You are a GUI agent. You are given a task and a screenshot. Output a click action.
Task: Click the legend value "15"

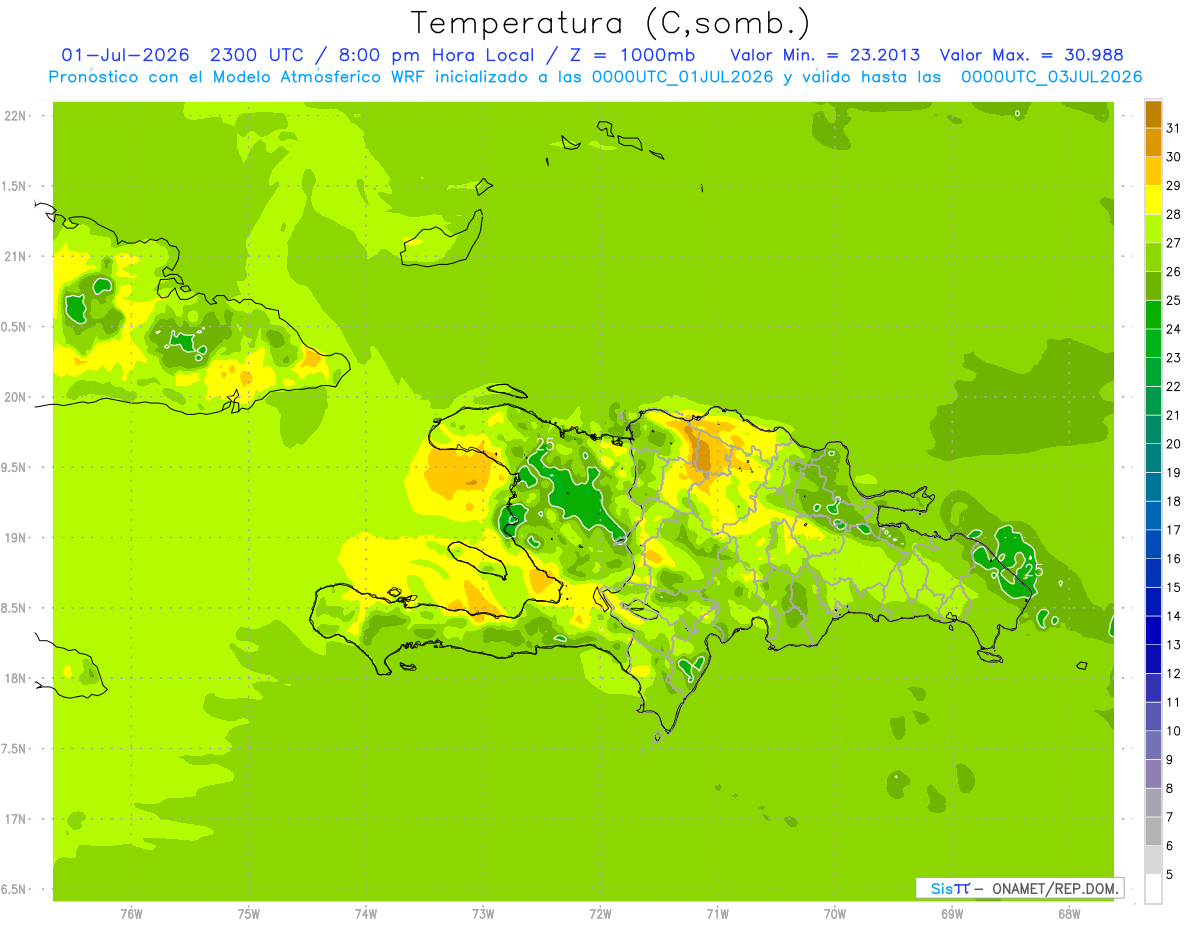pyautogui.click(x=1173, y=587)
